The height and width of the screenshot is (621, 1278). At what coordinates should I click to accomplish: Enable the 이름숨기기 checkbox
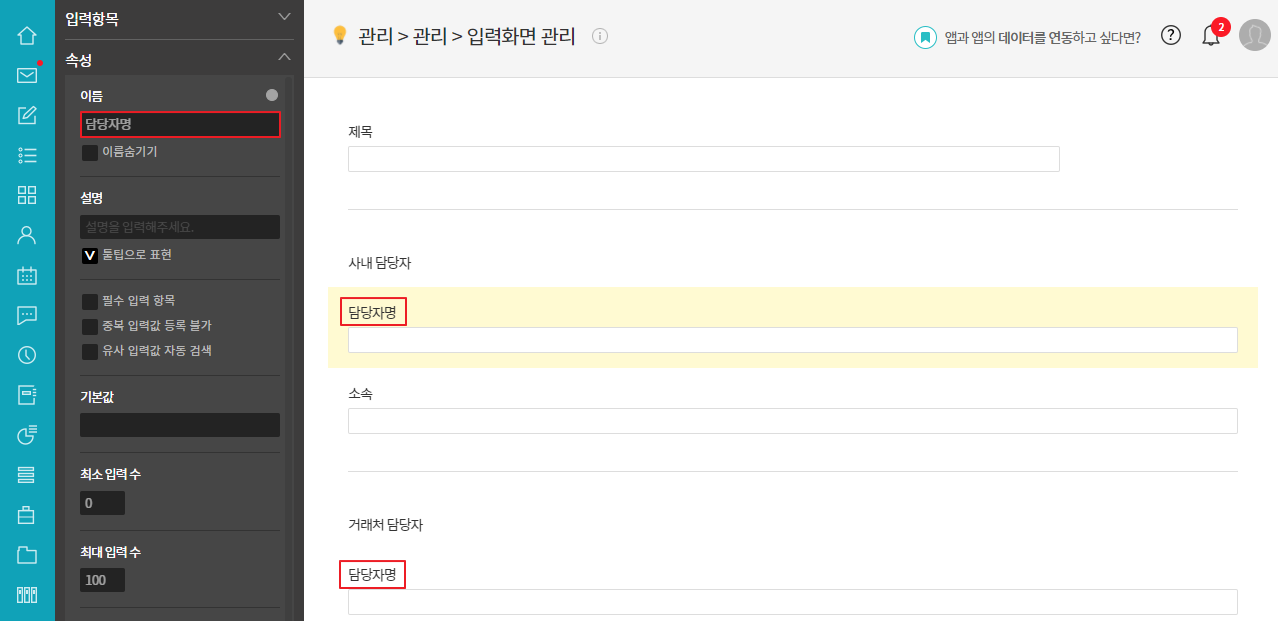(90, 153)
